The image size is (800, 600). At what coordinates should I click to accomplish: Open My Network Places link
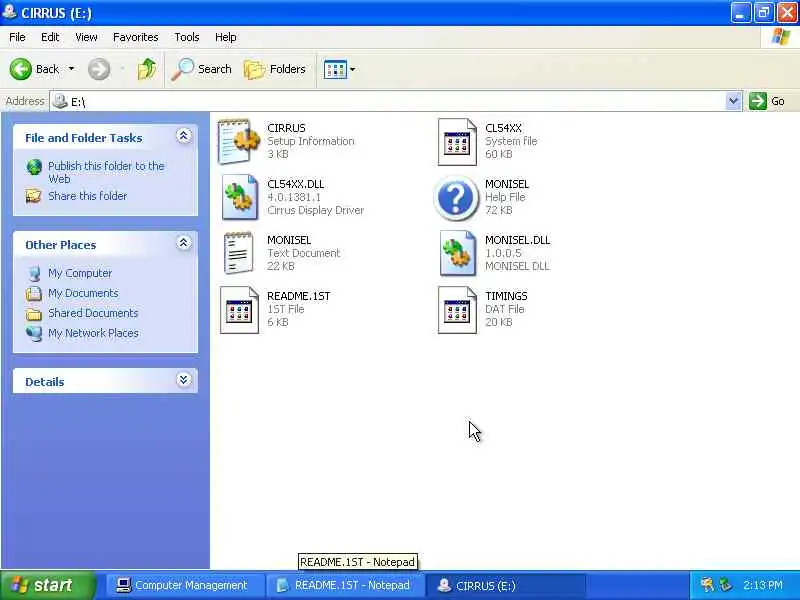93,333
